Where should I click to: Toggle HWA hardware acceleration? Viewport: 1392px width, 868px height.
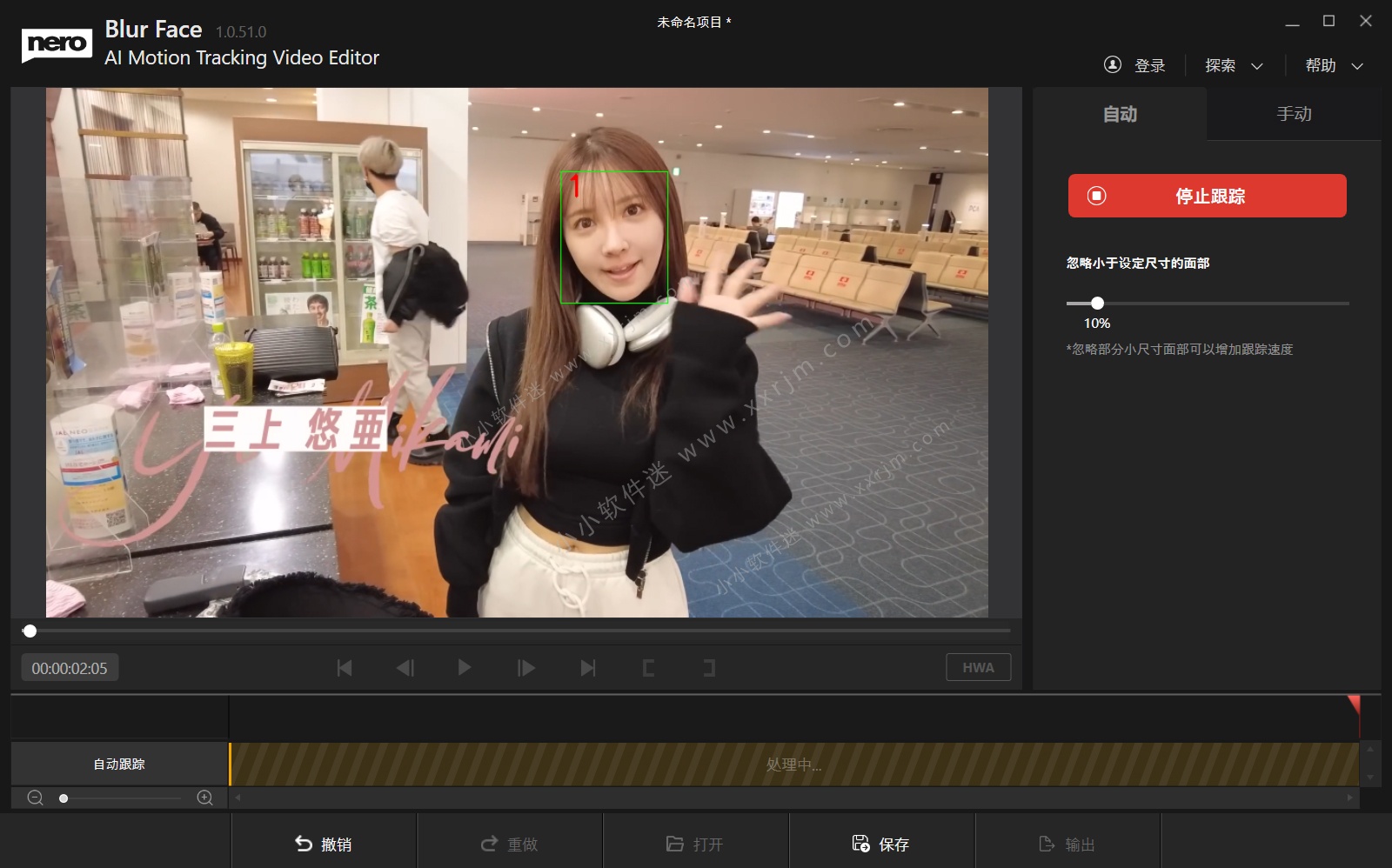tap(978, 667)
